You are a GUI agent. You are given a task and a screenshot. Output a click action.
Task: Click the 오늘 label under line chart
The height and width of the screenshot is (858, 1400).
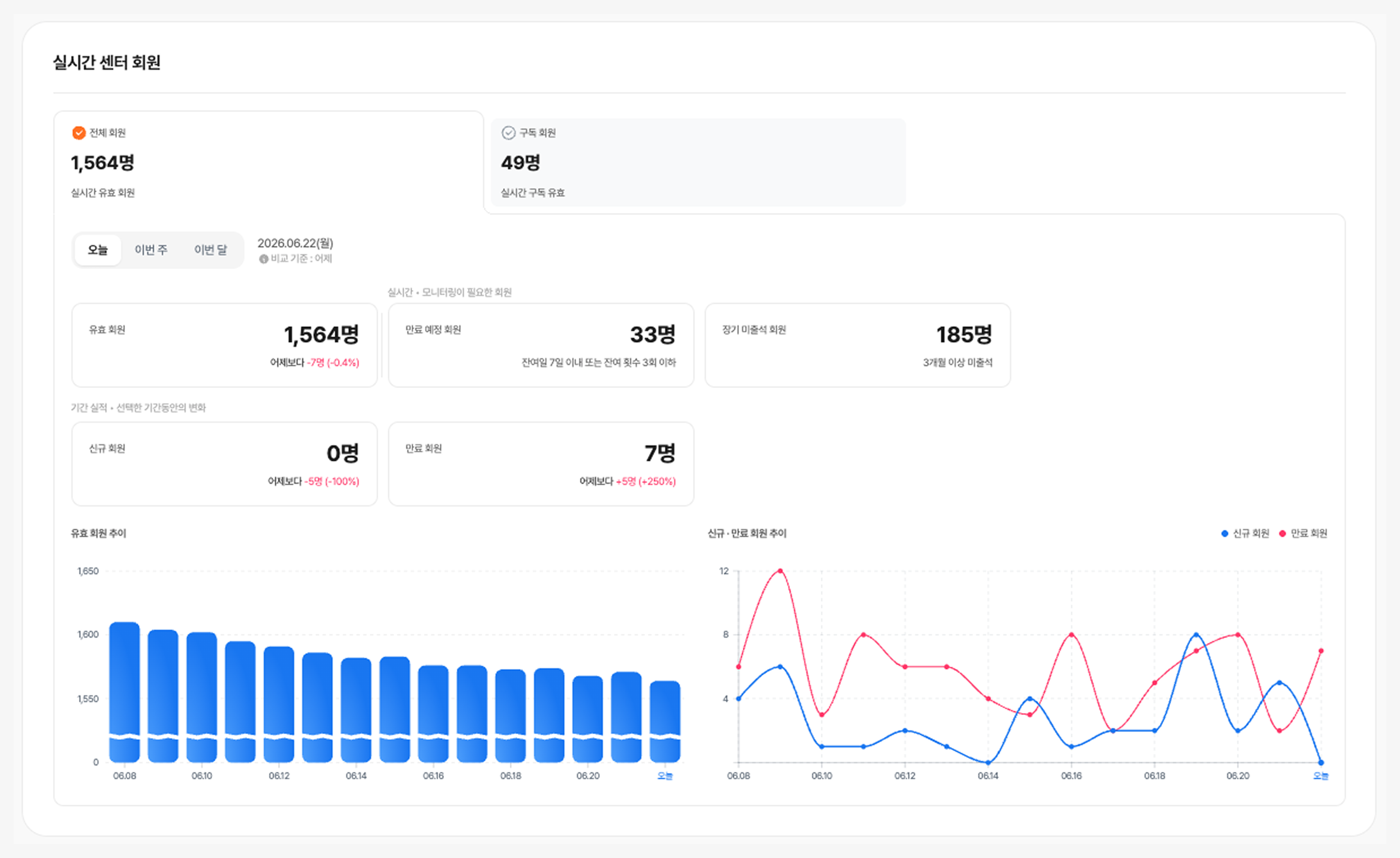tap(1321, 776)
